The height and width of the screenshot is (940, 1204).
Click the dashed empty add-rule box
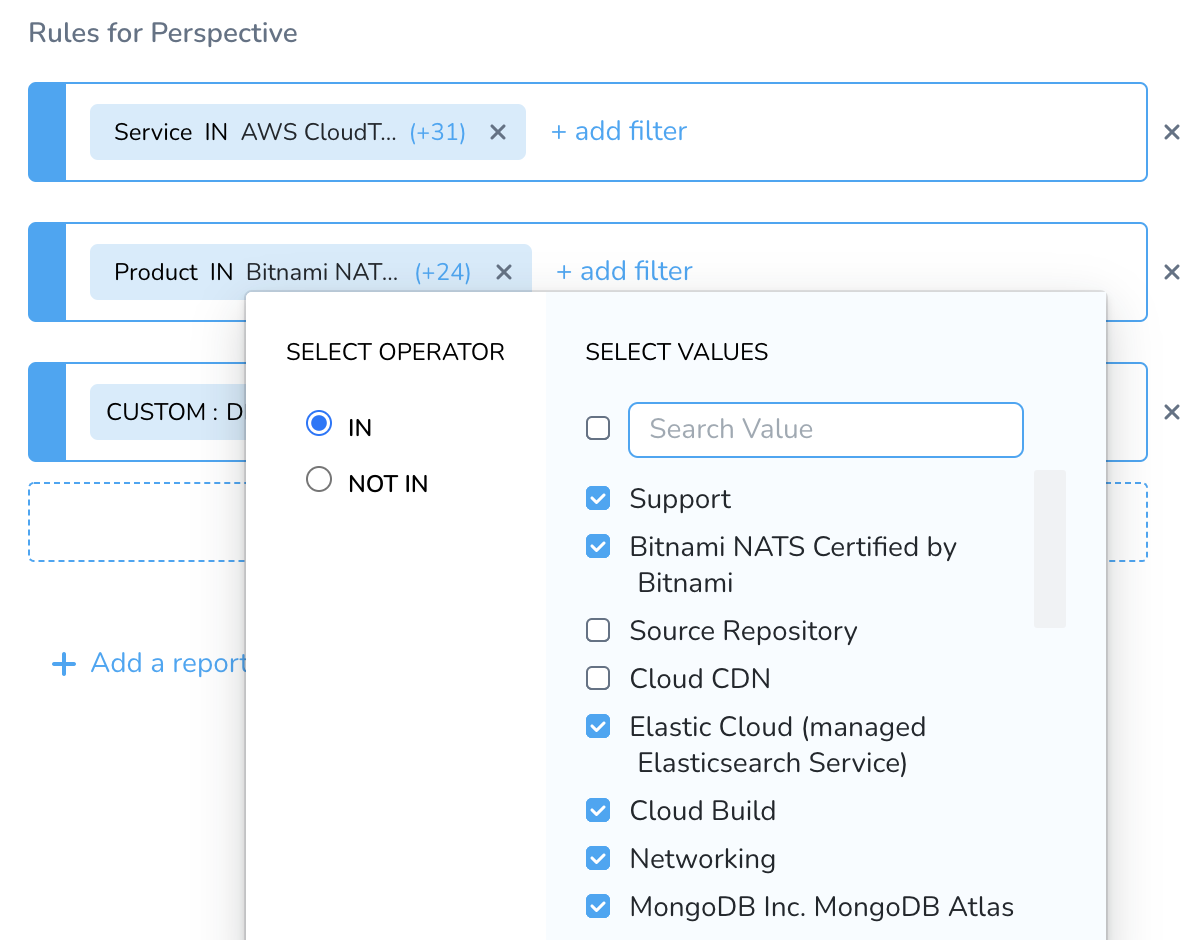pos(138,522)
